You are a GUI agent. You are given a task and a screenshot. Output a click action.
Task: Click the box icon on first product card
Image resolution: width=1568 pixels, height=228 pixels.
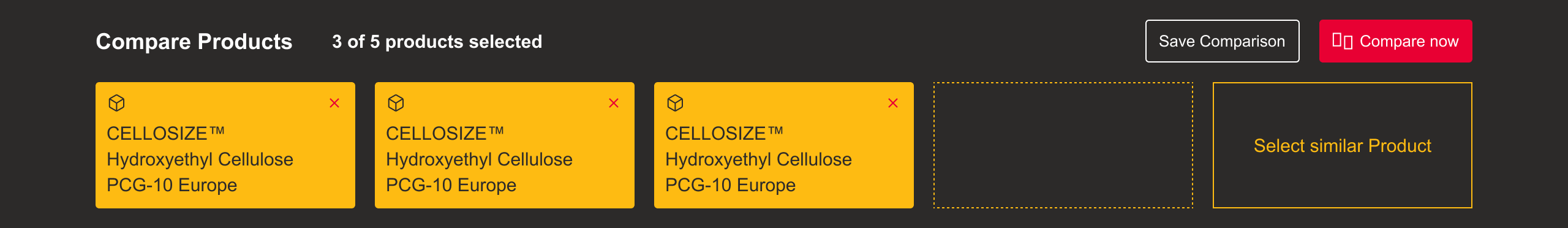[x=116, y=103]
